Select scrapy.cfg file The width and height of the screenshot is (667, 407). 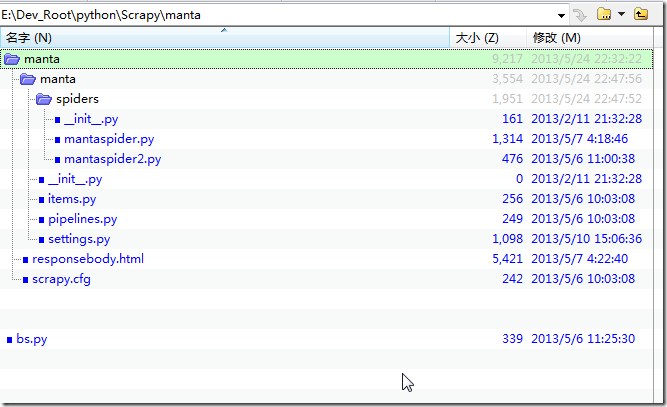[61, 279]
